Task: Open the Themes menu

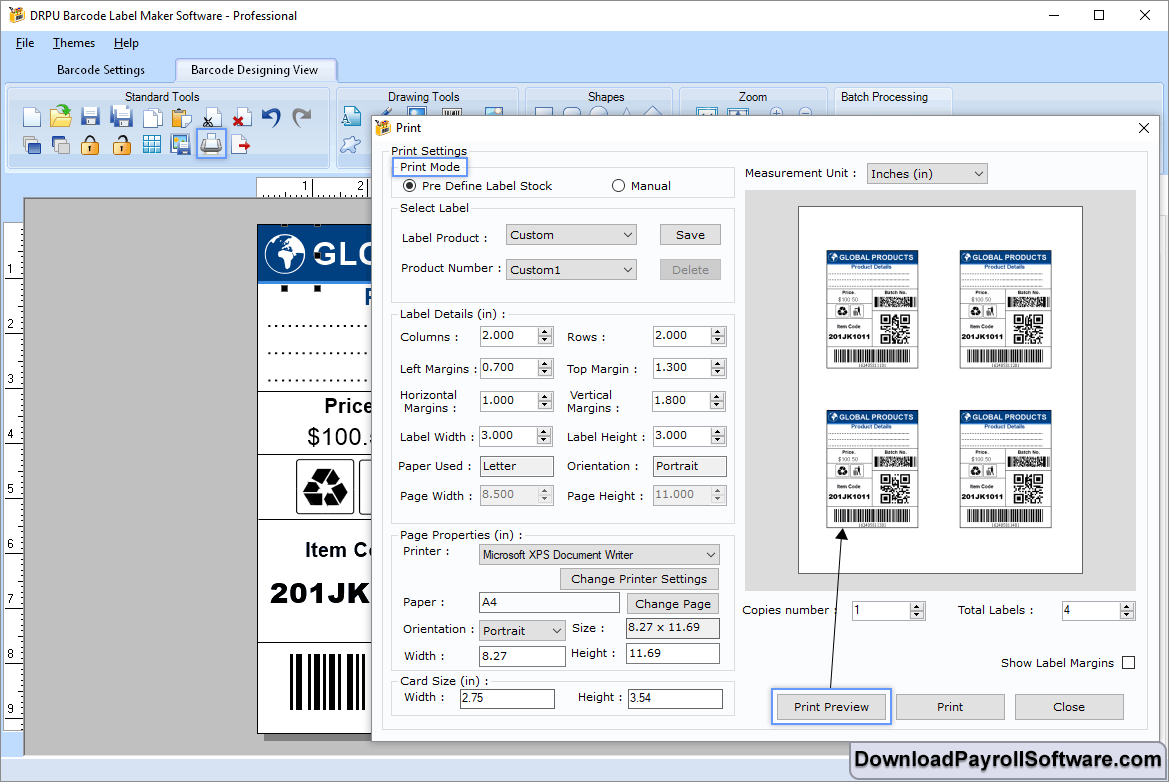Action: tap(74, 43)
